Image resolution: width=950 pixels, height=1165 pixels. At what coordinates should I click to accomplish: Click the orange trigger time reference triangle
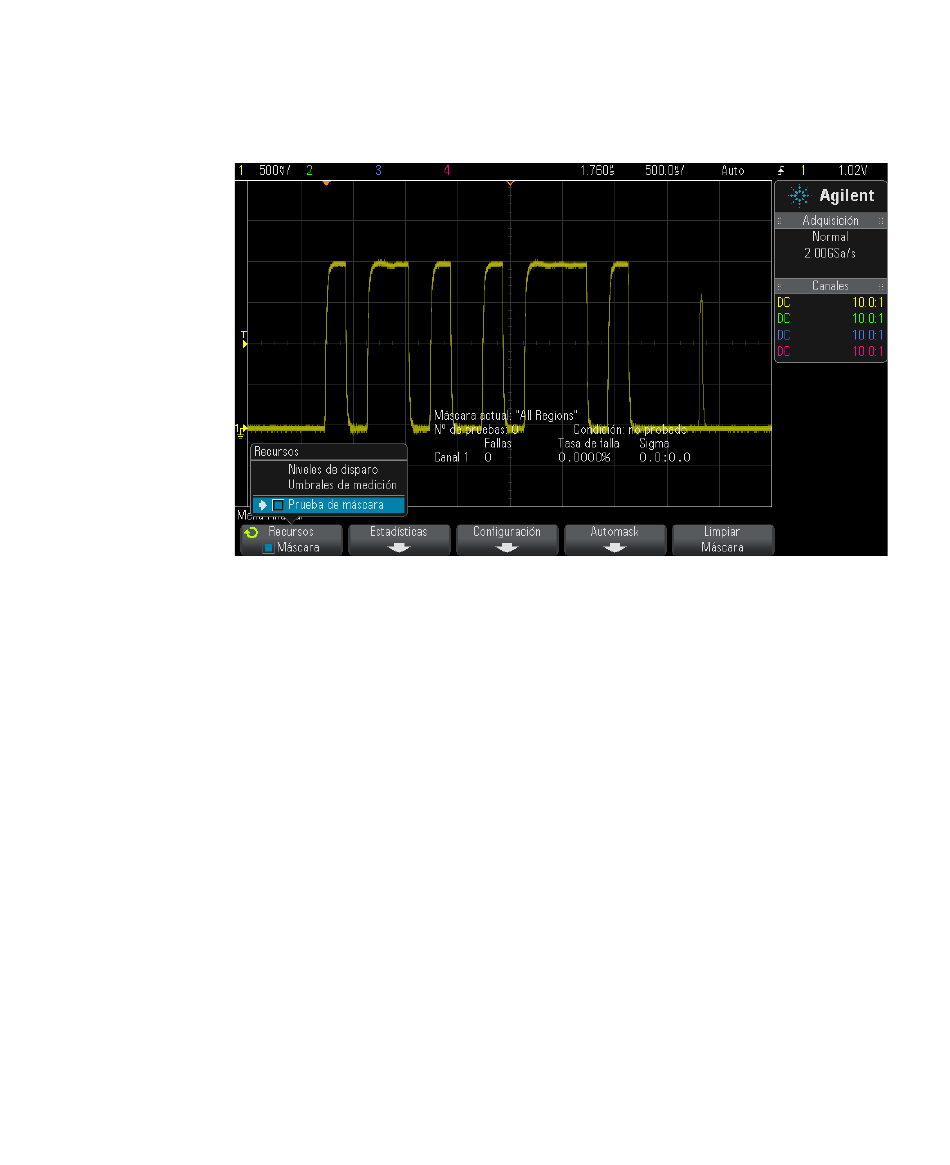510,183
